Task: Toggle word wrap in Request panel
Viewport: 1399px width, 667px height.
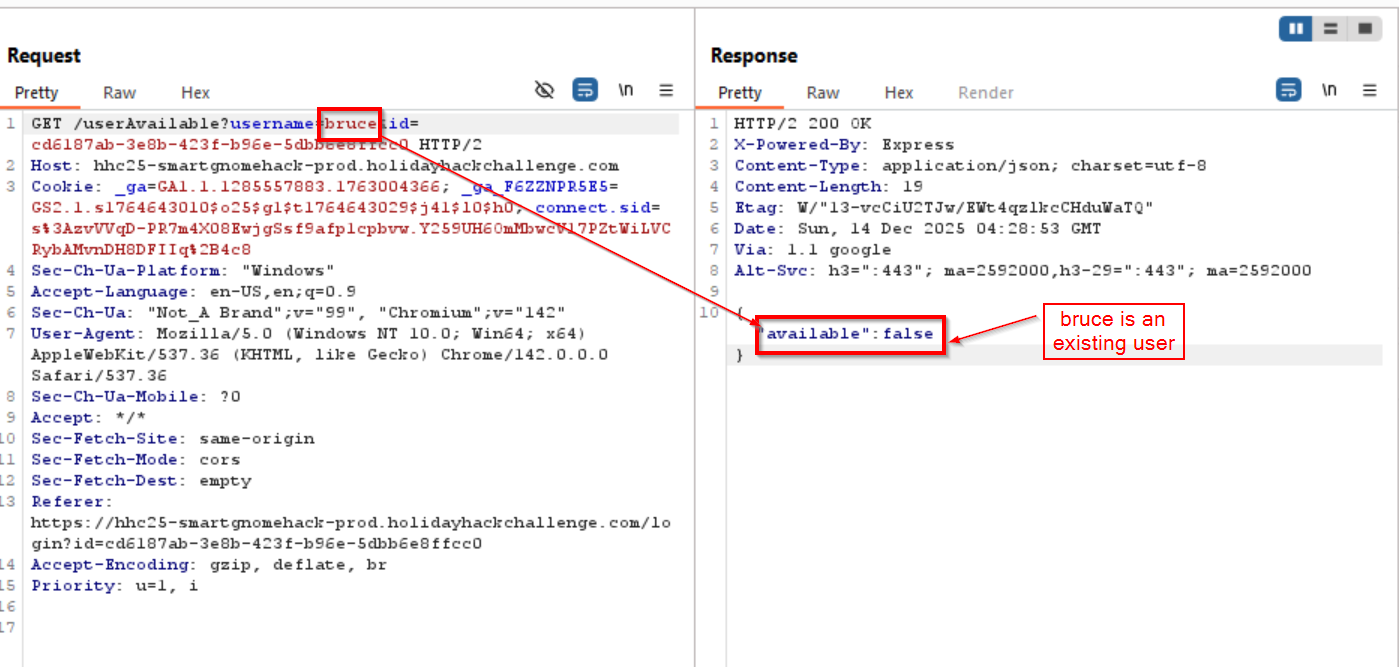Action: [585, 91]
